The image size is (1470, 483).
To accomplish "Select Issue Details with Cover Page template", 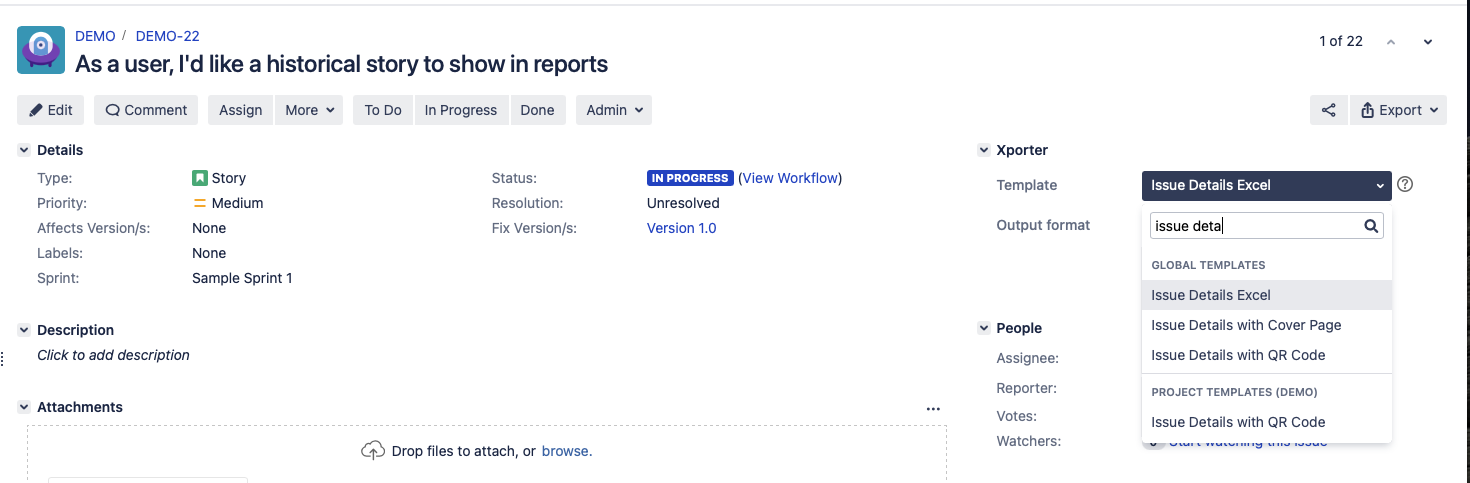I will [1245, 325].
